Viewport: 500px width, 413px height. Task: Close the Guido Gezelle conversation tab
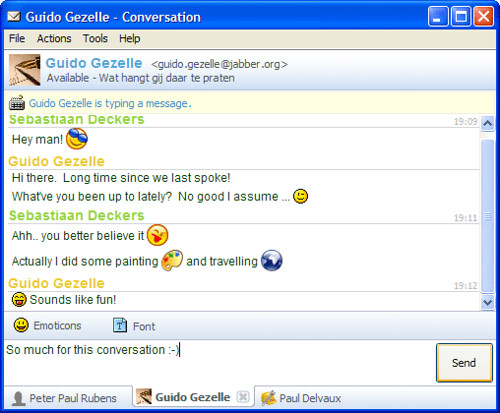pyautogui.click(x=243, y=397)
